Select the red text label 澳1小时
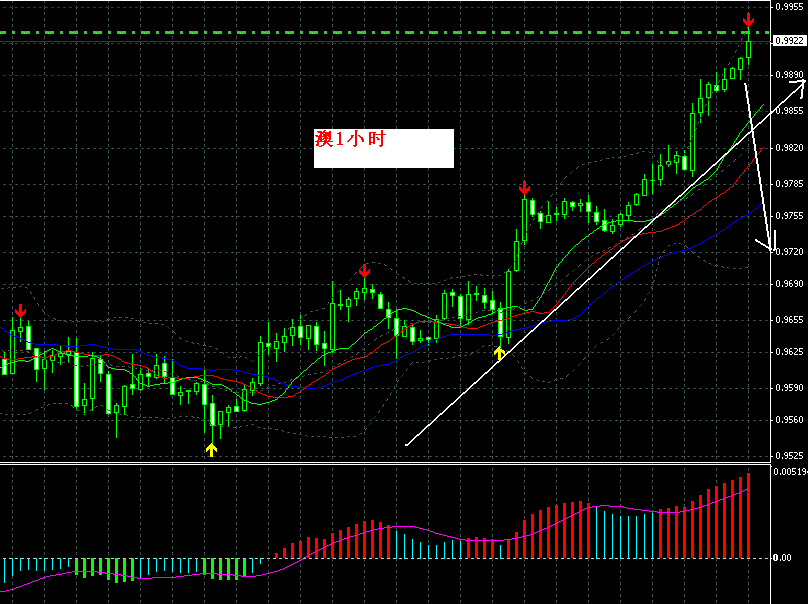This screenshot has width=810, height=604. [350, 139]
